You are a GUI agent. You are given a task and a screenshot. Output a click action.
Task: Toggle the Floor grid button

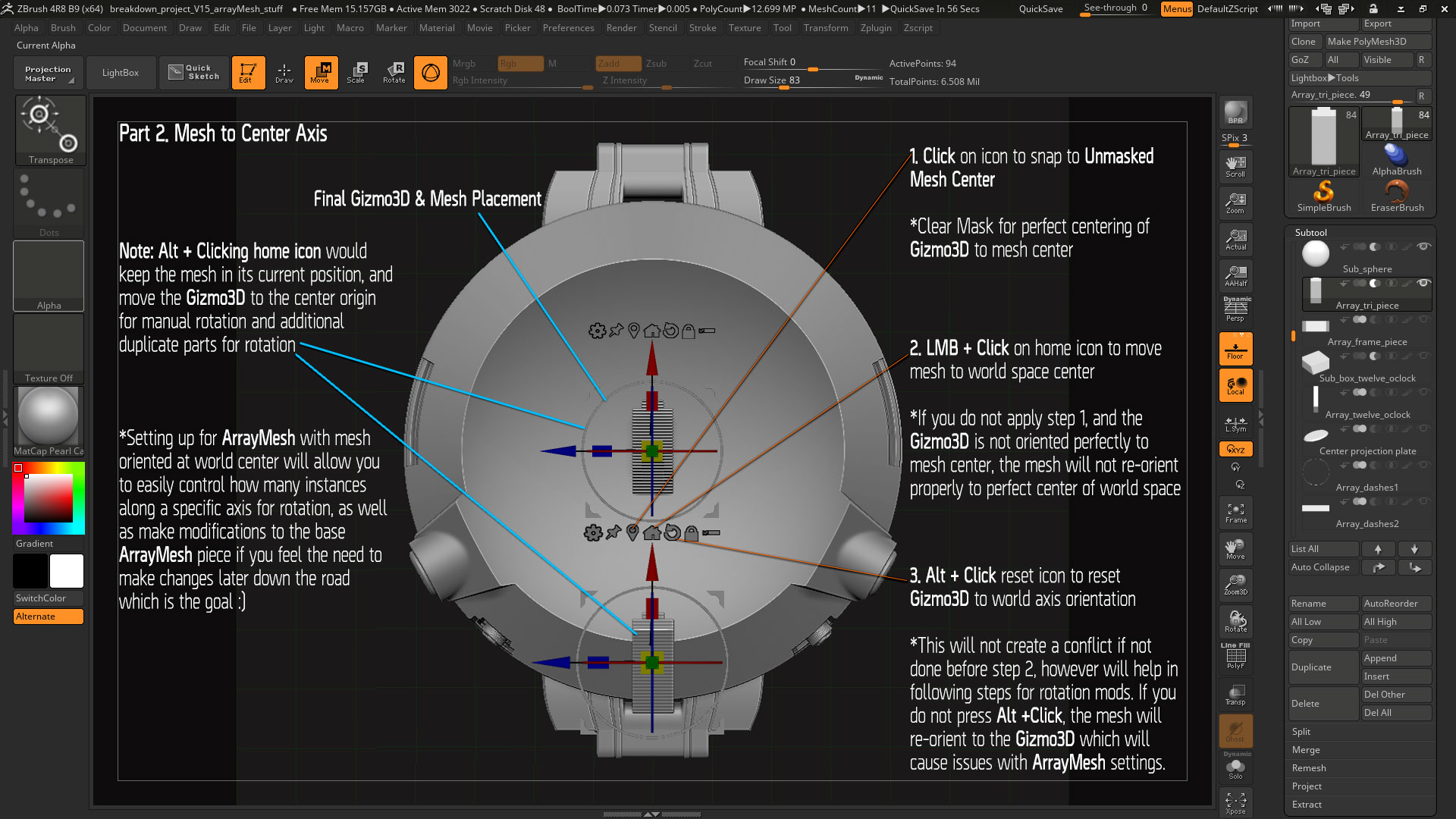pos(1235,349)
